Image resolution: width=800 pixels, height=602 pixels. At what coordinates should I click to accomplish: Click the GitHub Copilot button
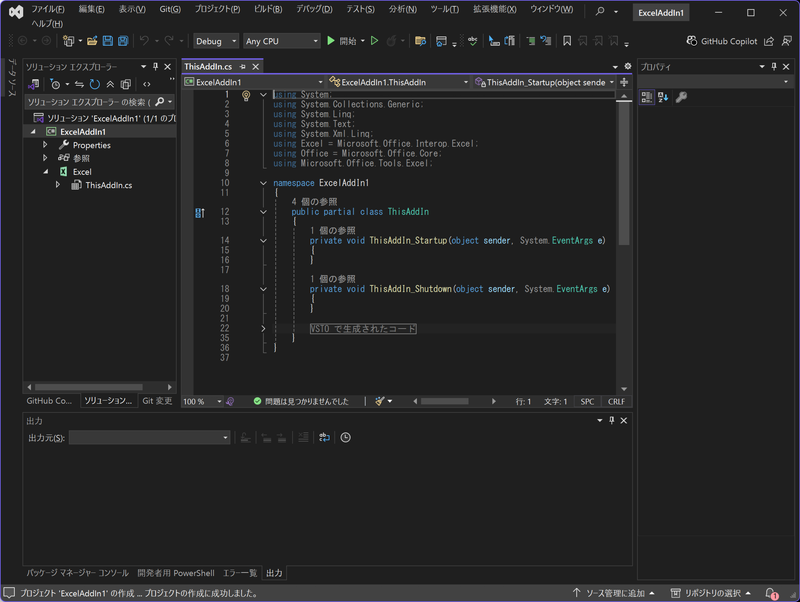pos(722,41)
